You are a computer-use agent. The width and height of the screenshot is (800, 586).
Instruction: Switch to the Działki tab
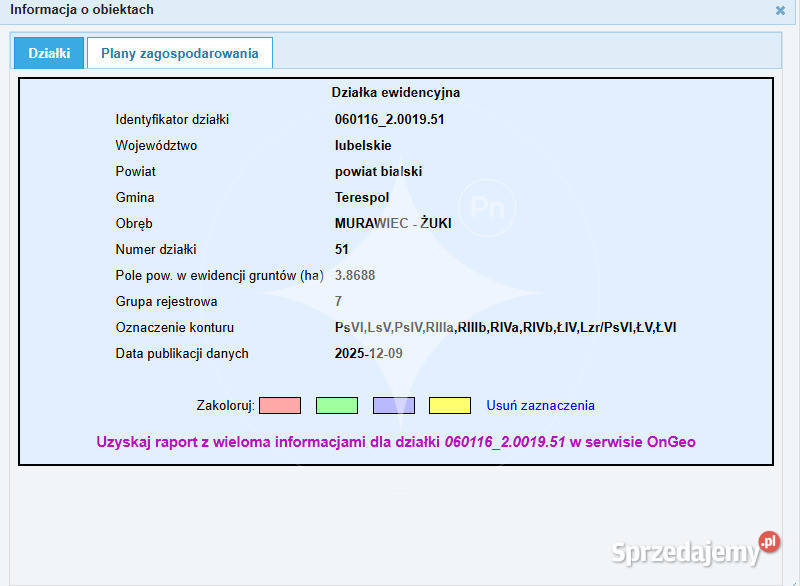pyautogui.click(x=48, y=53)
